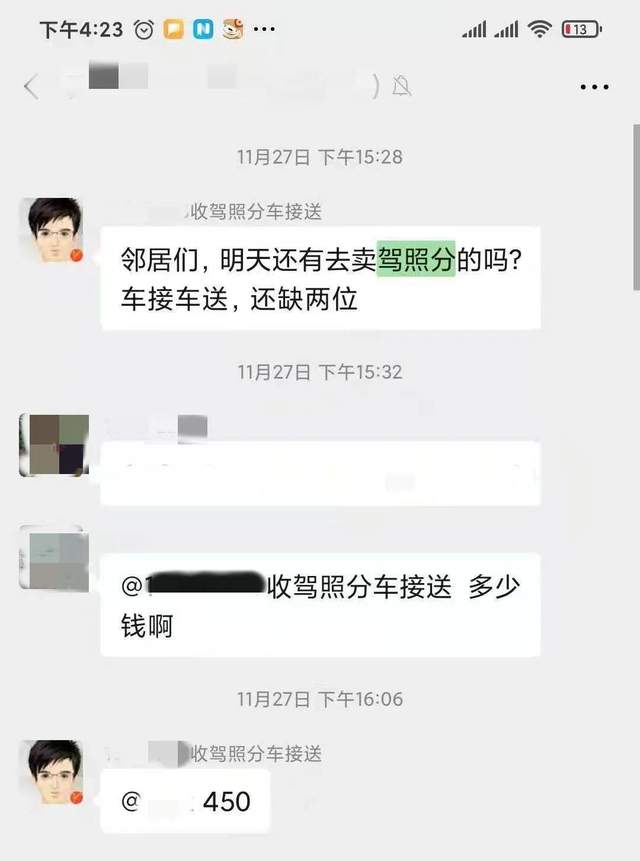Tap the blank redacted message bubble
Viewport: 640px width, 861px height.
pos(321,474)
